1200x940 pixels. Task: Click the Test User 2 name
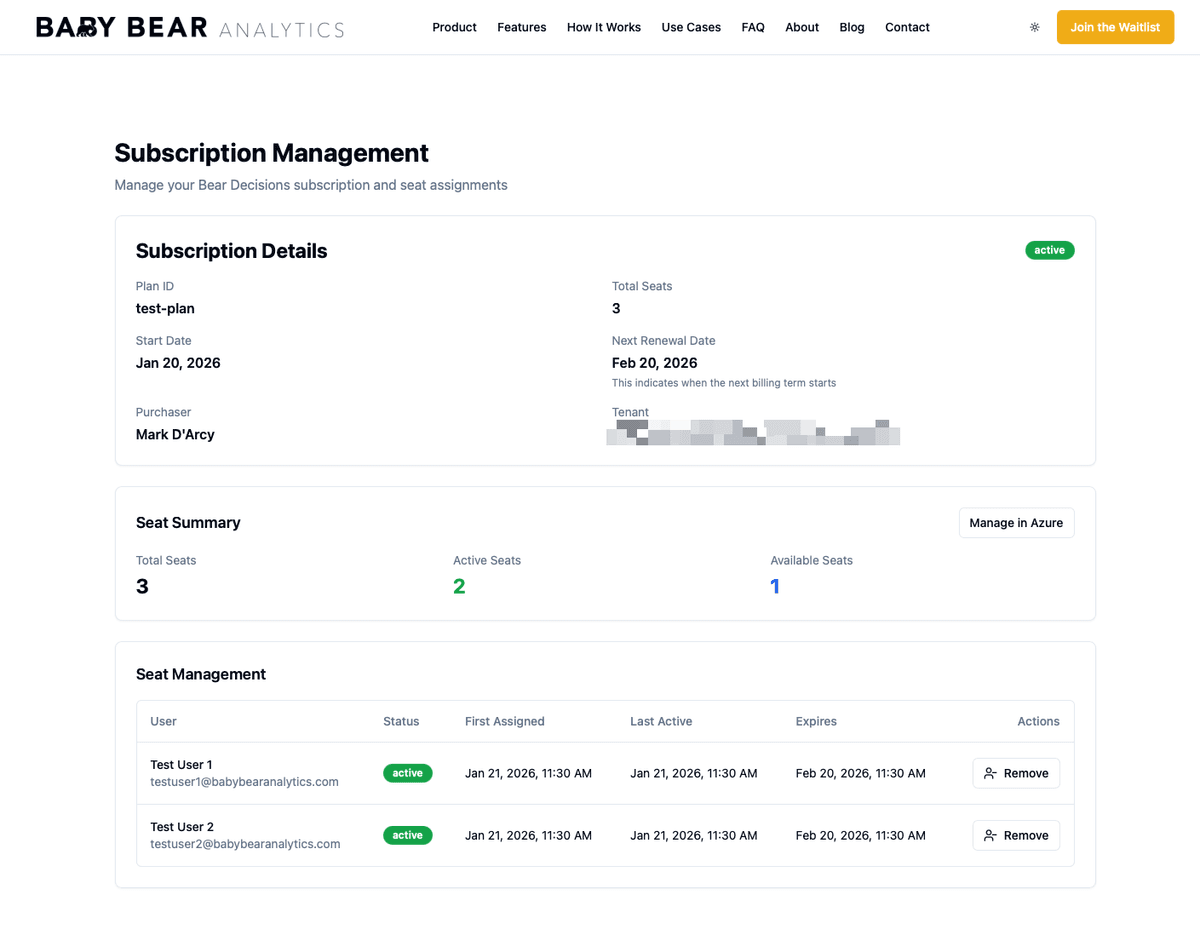182,827
